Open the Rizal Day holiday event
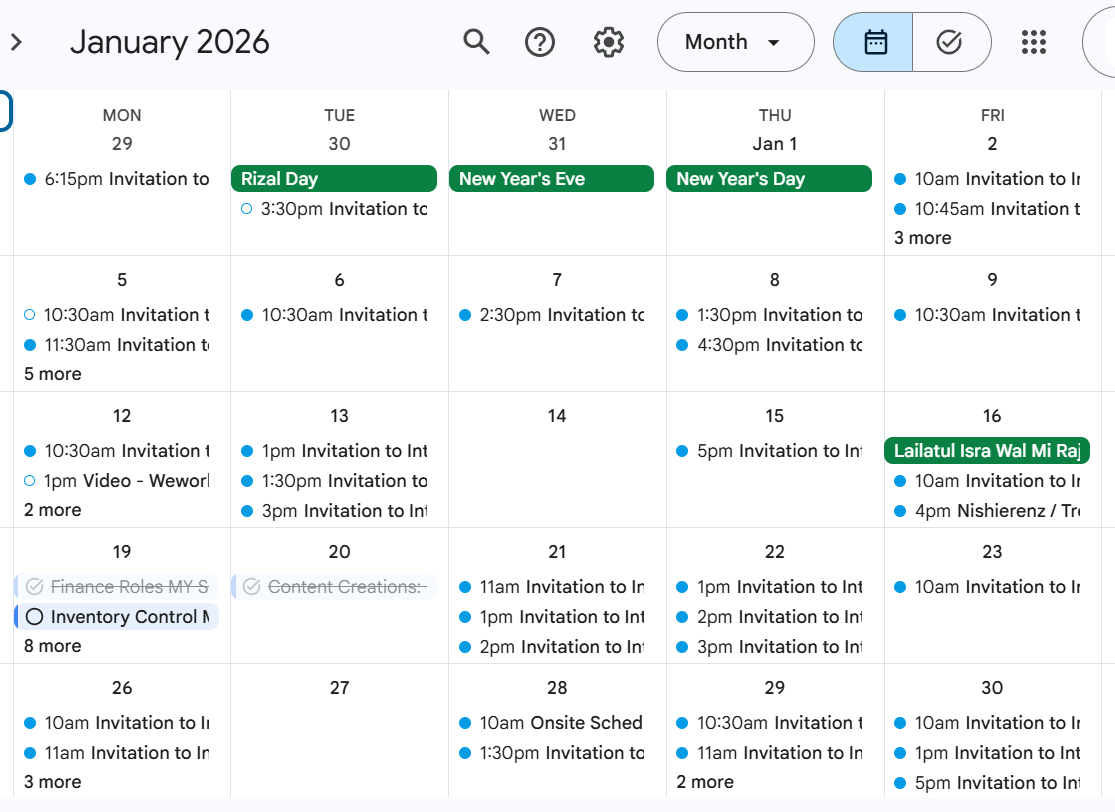1115x812 pixels. coord(333,179)
